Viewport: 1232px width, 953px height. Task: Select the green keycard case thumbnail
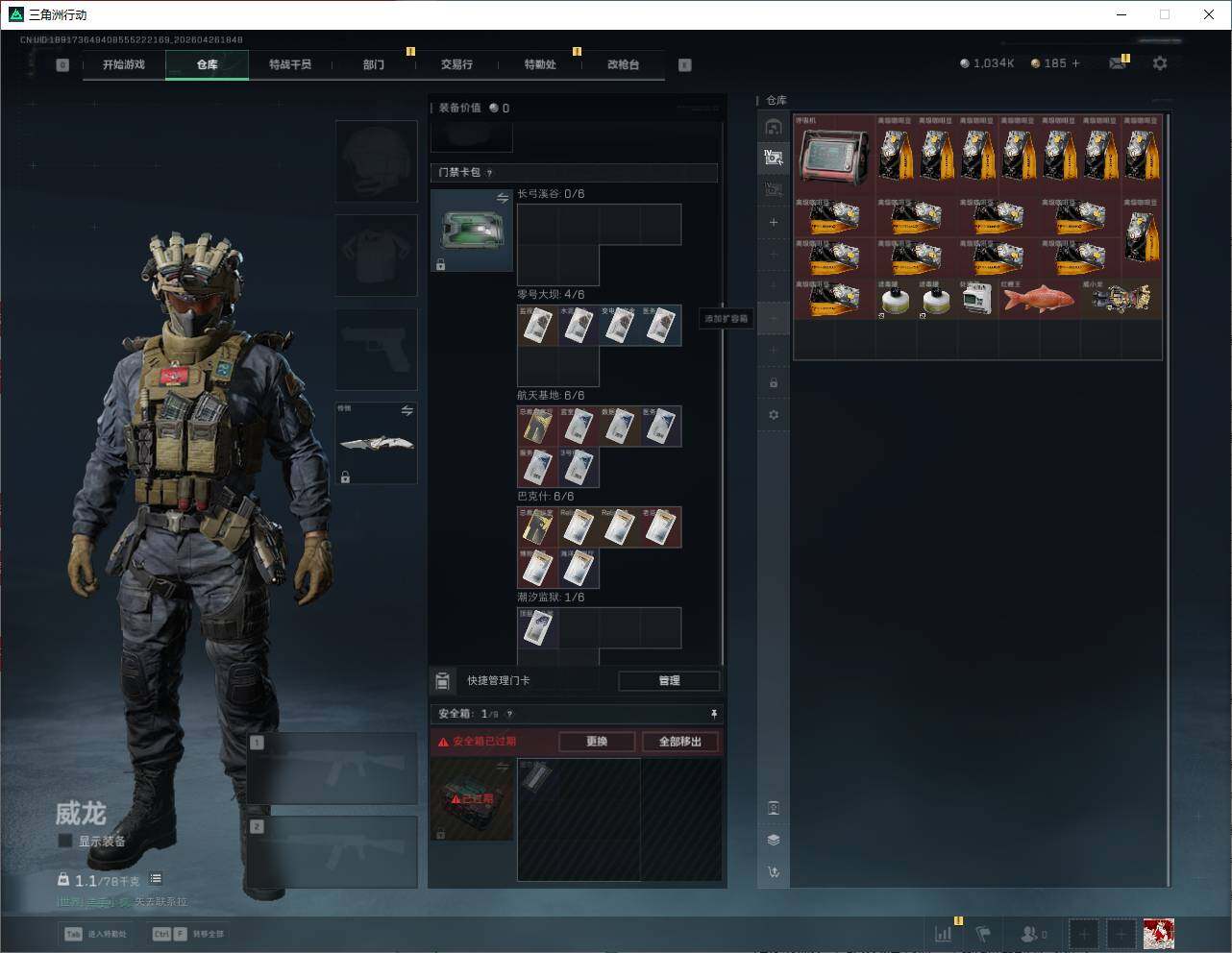[472, 231]
